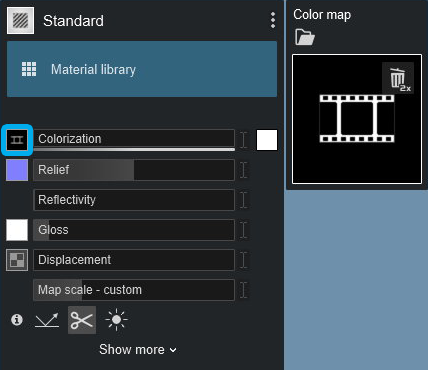Click the Displacement map checker icon

tap(17, 260)
